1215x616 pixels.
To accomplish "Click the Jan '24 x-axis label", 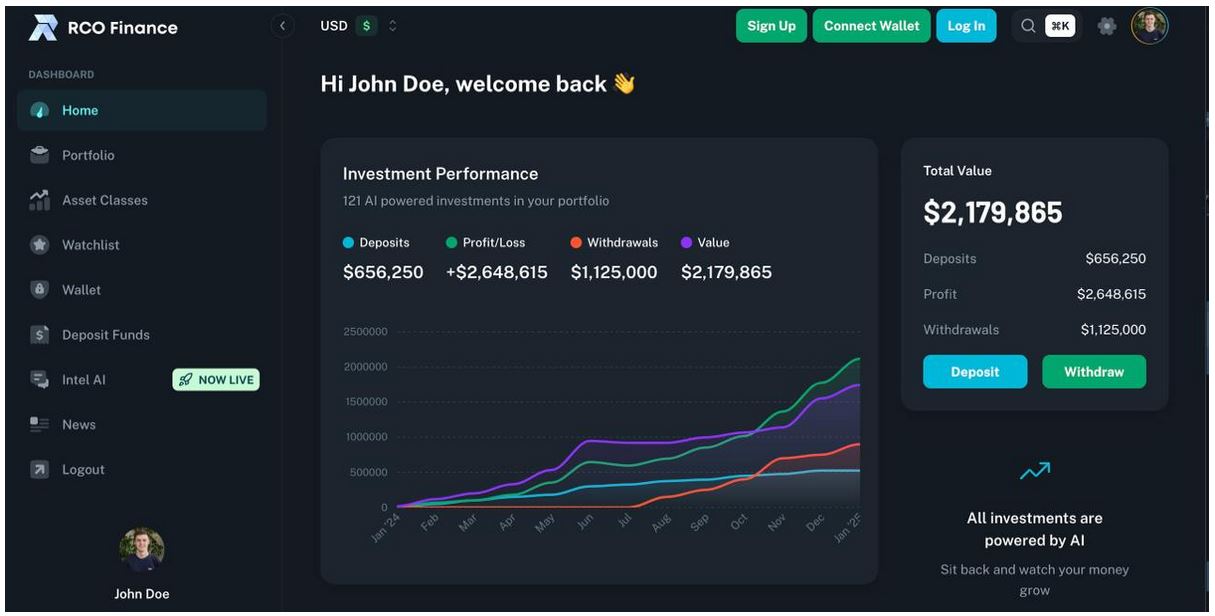I will coord(387,527).
